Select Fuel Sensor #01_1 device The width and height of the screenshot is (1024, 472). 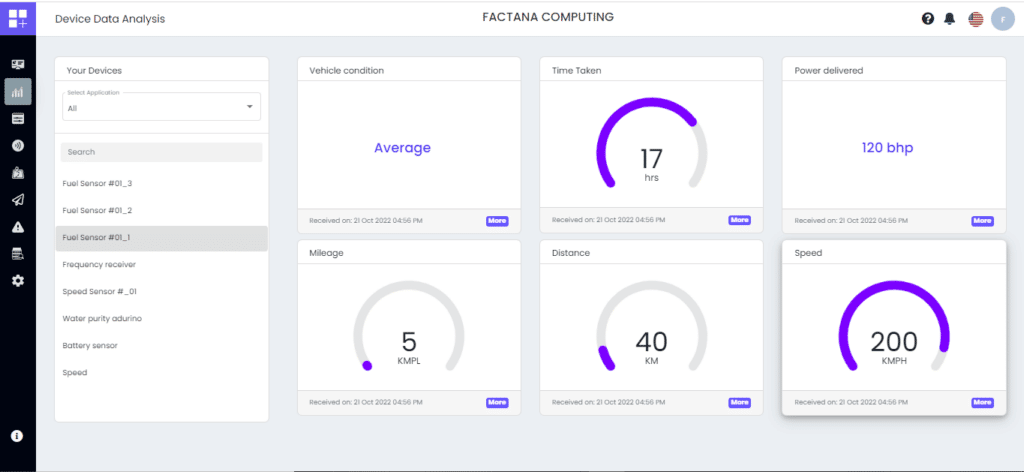[161, 238]
